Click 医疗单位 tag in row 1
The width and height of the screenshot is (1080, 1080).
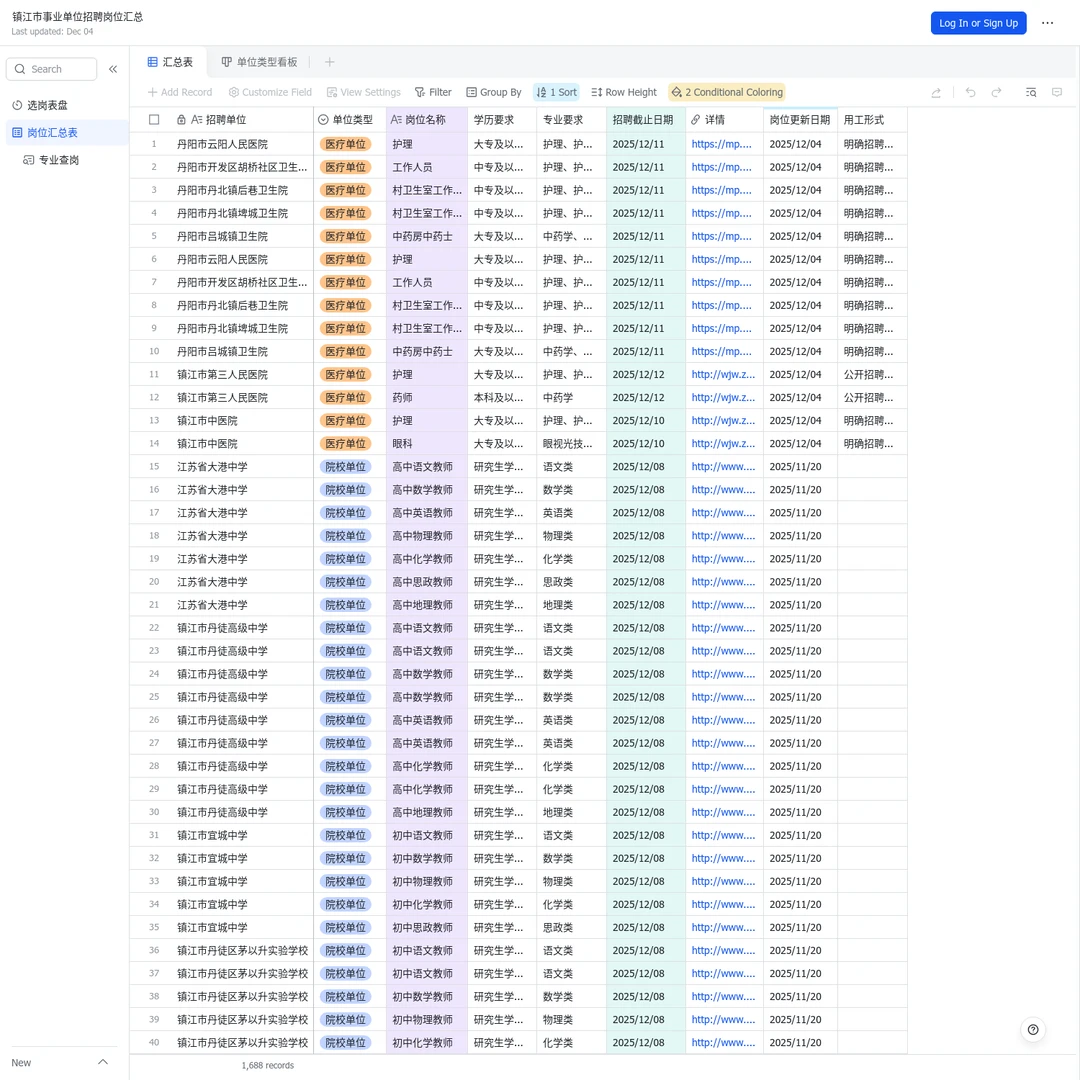(345, 144)
